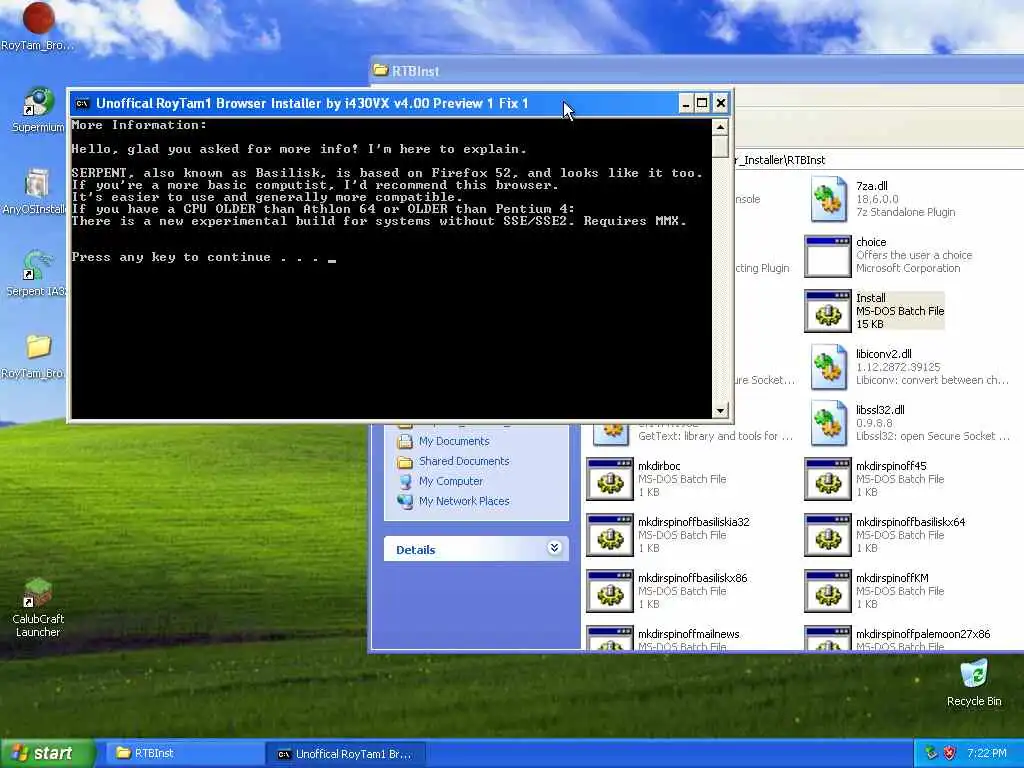Viewport: 1024px width, 768px height.
Task: Click the RTBInst folder icon in title bar
Action: 380,71
